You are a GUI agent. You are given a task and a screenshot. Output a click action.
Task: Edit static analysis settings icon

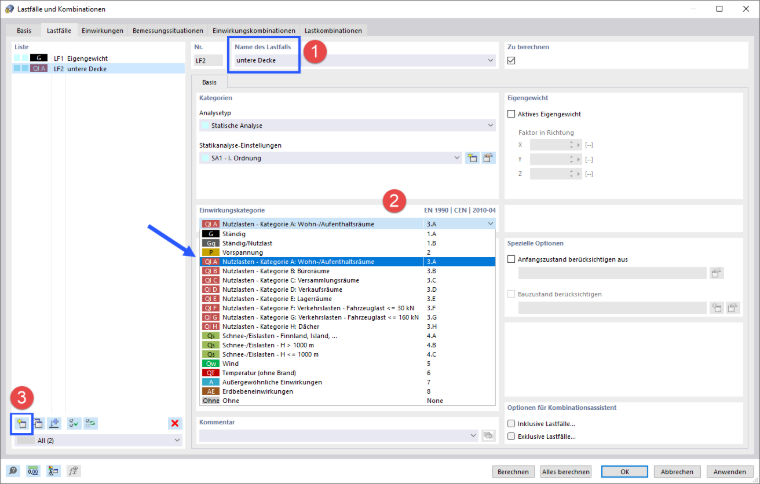(x=488, y=158)
